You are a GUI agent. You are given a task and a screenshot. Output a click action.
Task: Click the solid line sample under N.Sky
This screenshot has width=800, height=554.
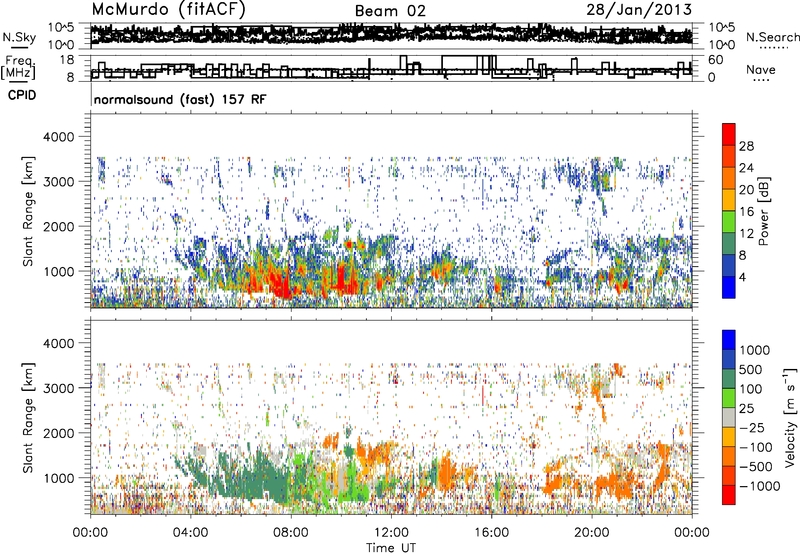tap(19, 47)
